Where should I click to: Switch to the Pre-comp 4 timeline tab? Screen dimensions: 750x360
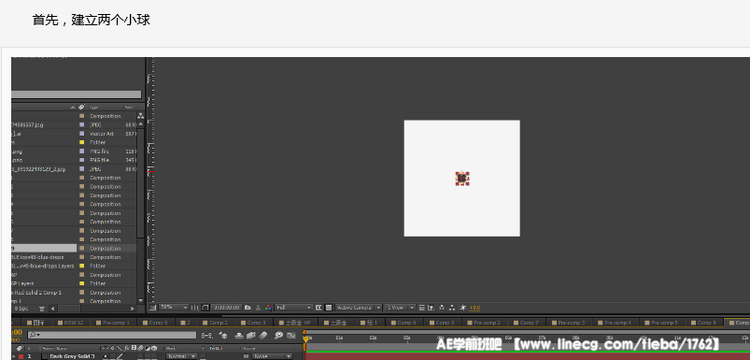(617, 323)
